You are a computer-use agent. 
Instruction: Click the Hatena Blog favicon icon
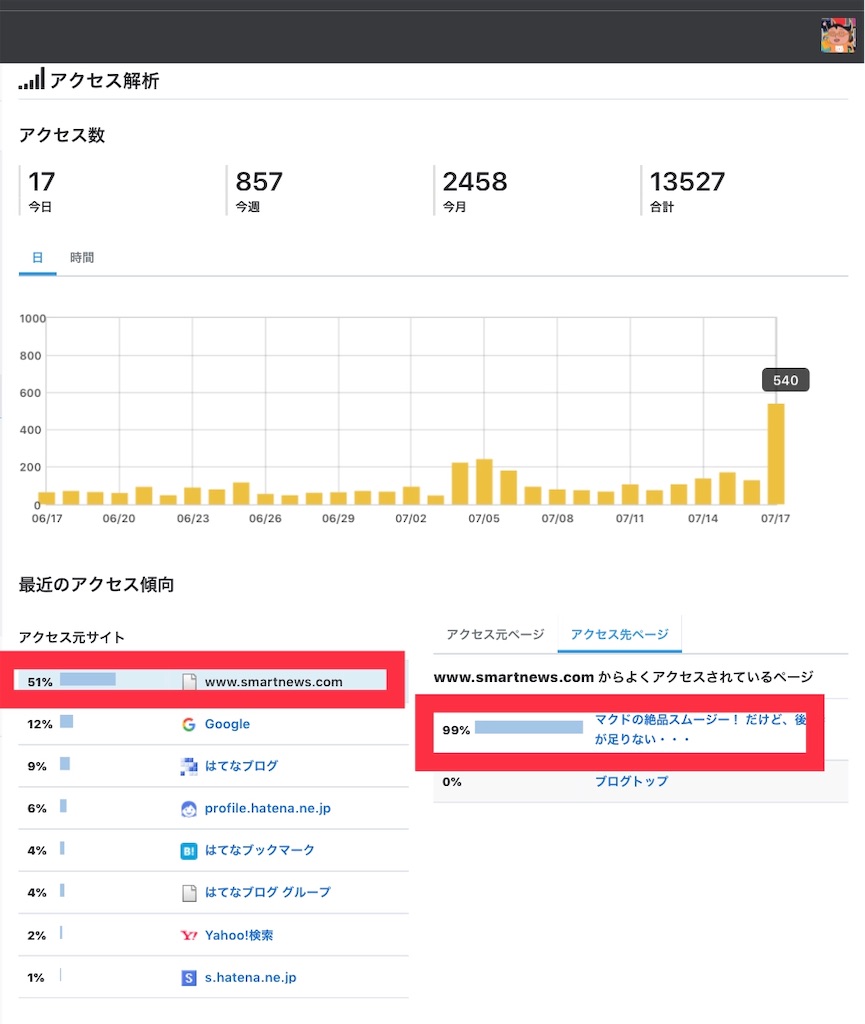click(x=189, y=766)
